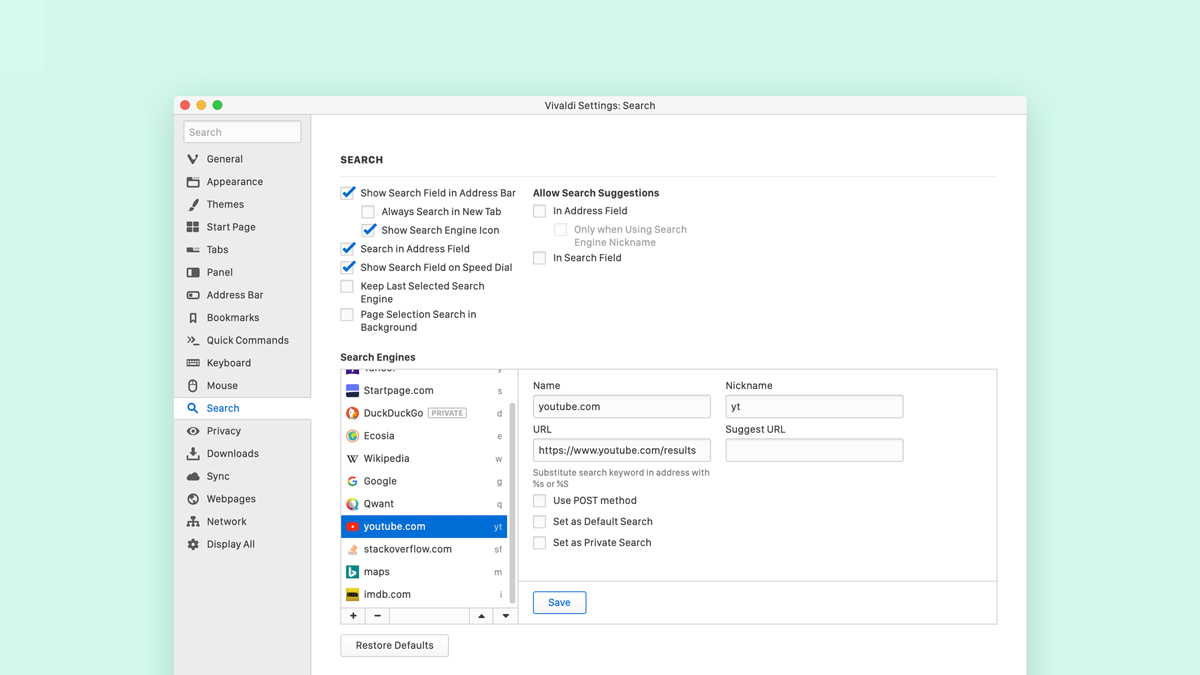
Task: Enable suggestions In Search Field
Action: (x=540, y=258)
